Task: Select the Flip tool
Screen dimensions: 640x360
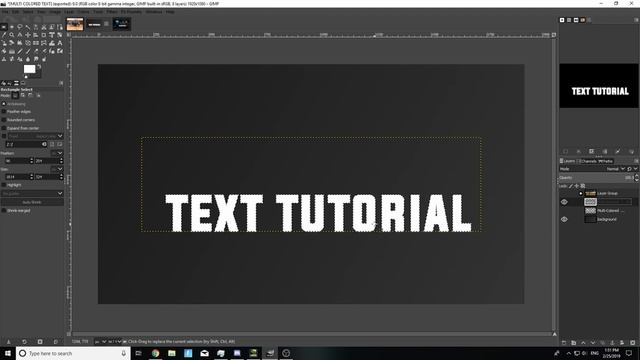Action: 36,43
